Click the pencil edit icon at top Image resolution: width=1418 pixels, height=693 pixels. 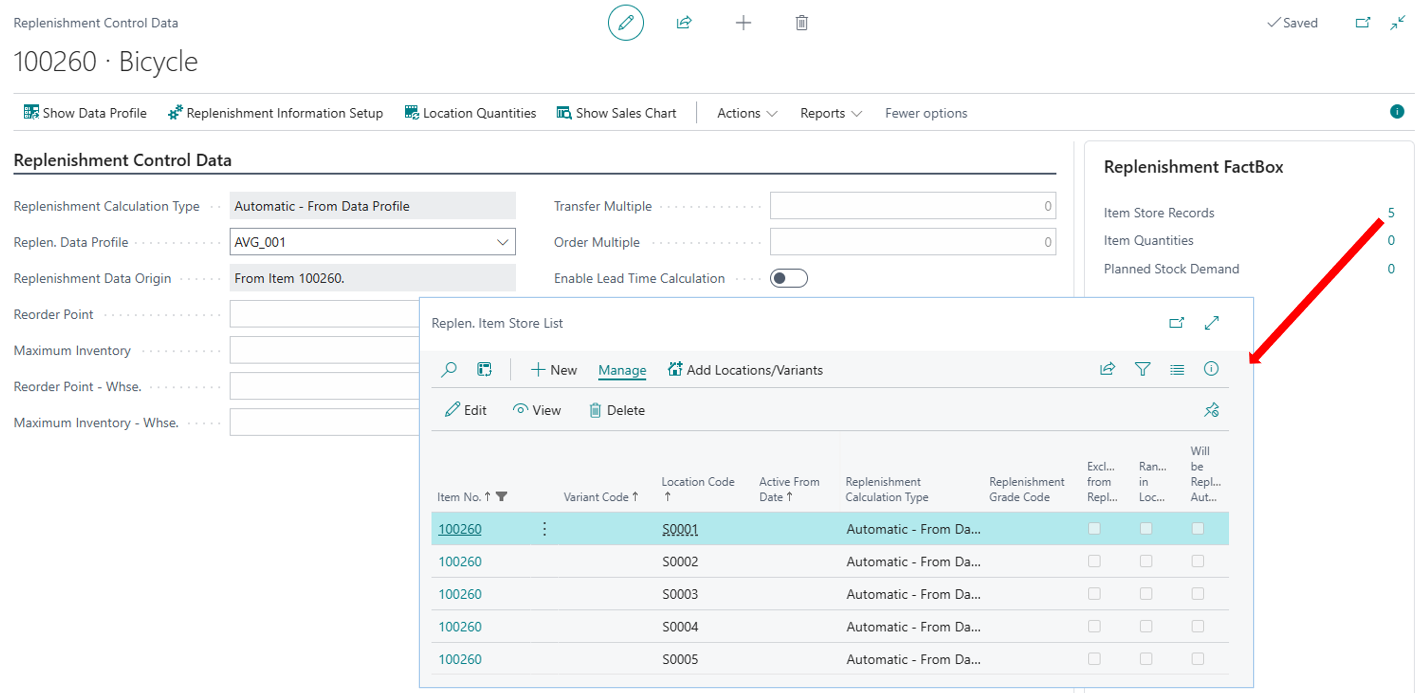click(x=626, y=22)
